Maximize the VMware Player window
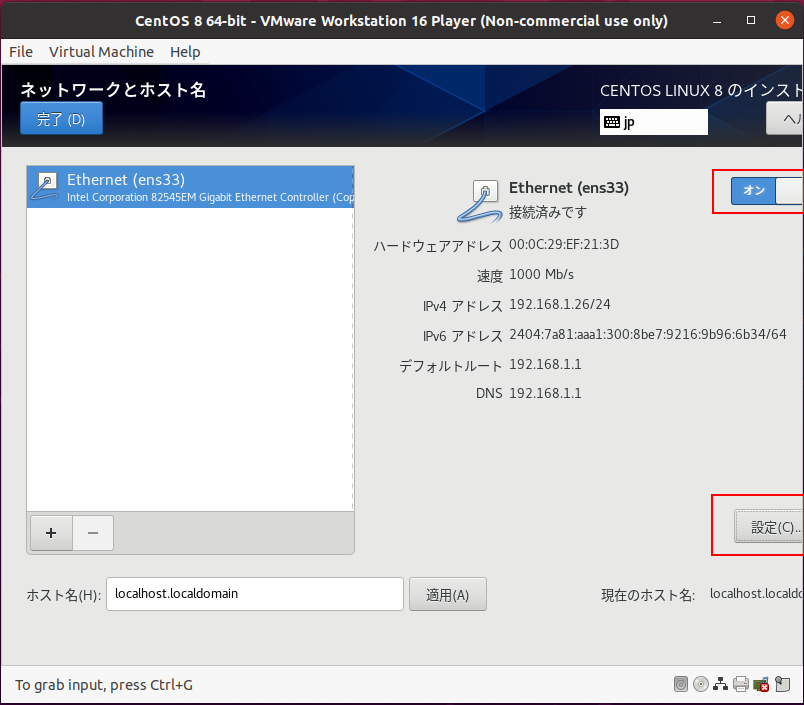The height and width of the screenshot is (705, 804). point(751,20)
